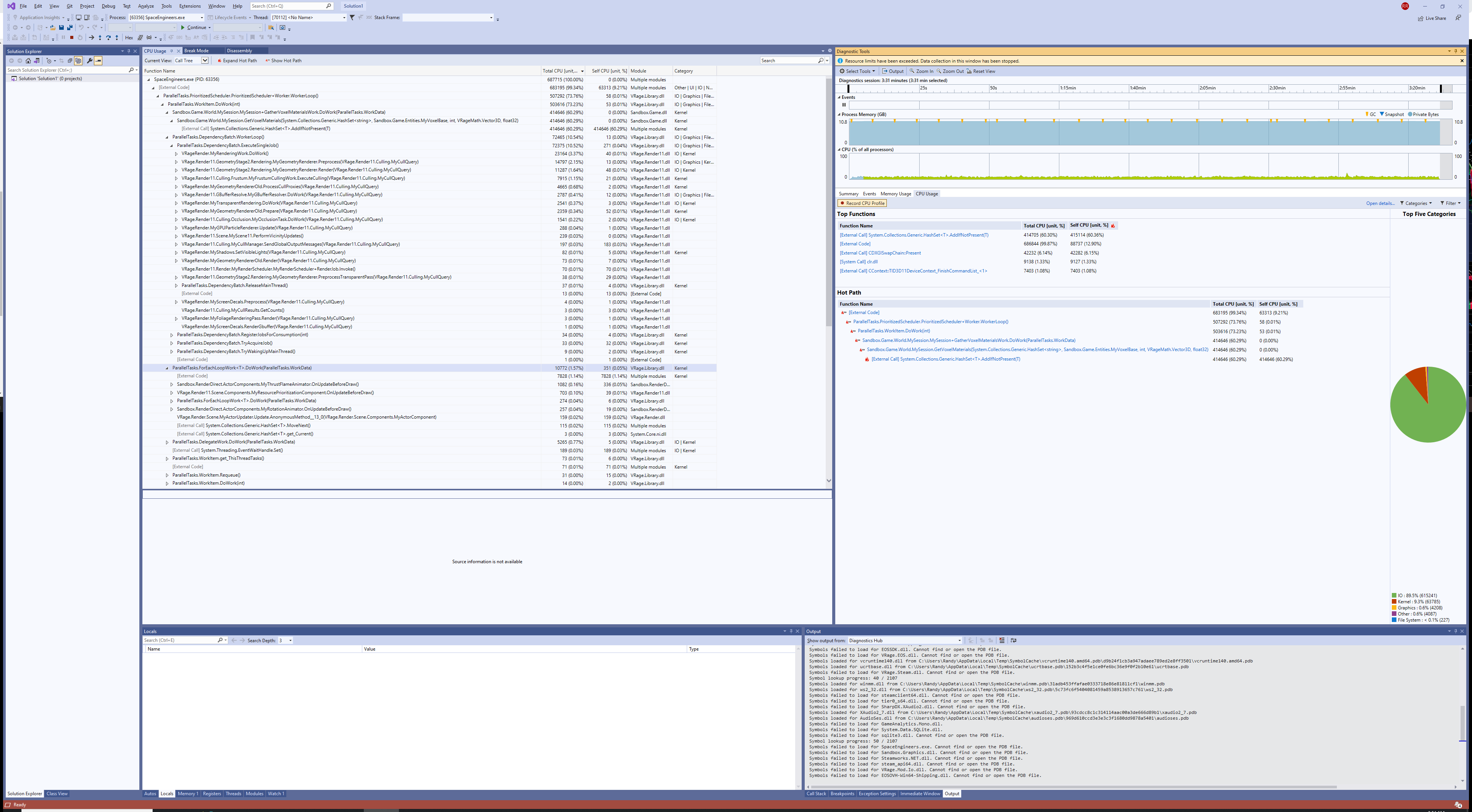Screen dimensions: 1472x812
Task: Click Switch Views icon in Solution Explorer
Action: click(x=37, y=61)
